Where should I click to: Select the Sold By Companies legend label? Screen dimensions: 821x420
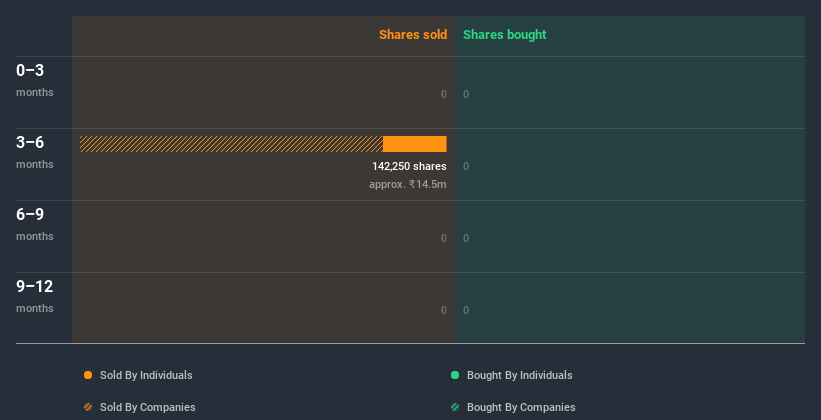(148, 407)
